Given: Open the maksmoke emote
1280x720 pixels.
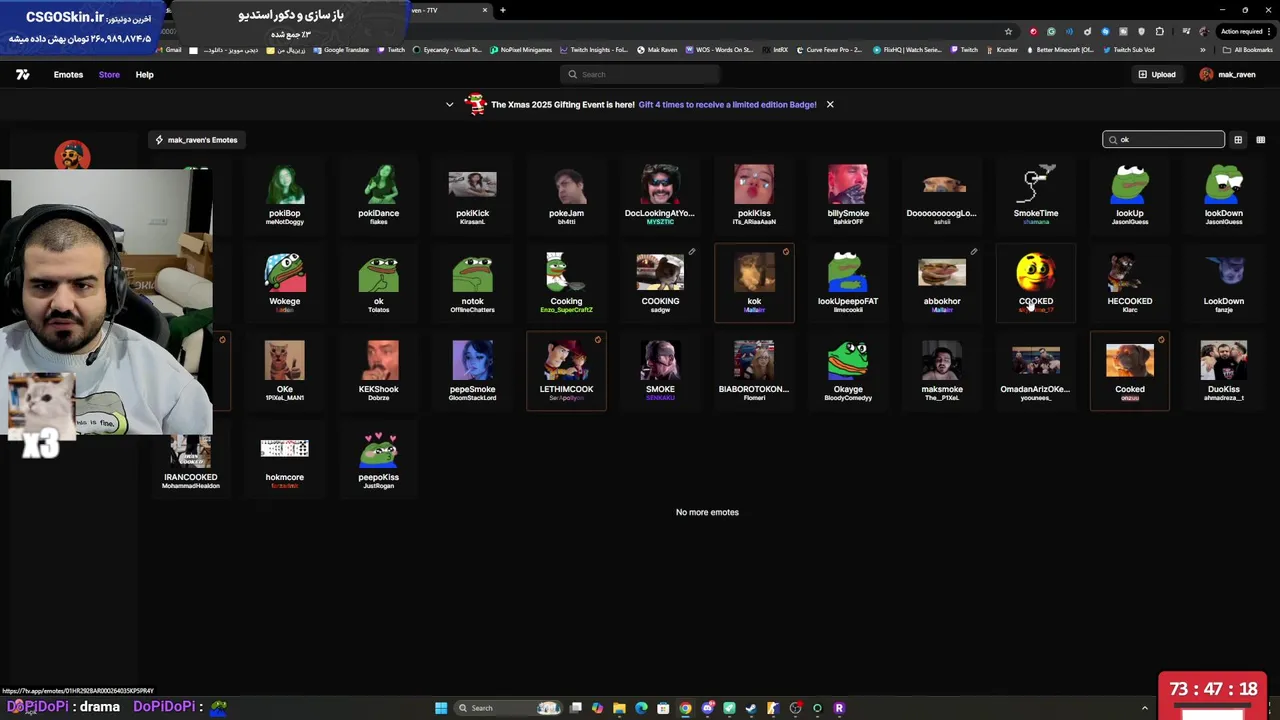Looking at the screenshot, I should pos(942,371).
